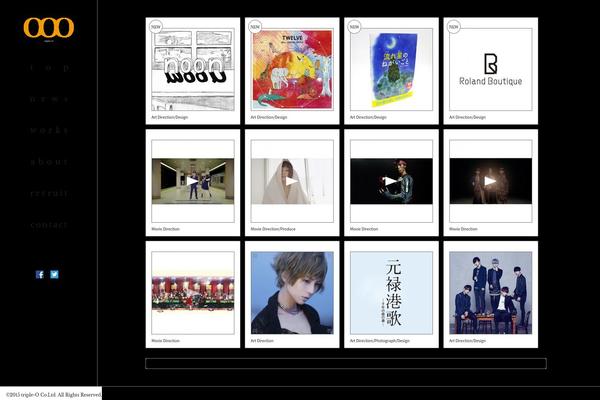Open the works menu item
Image resolution: width=600 pixels, height=400 pixels.
click(49, 131)
